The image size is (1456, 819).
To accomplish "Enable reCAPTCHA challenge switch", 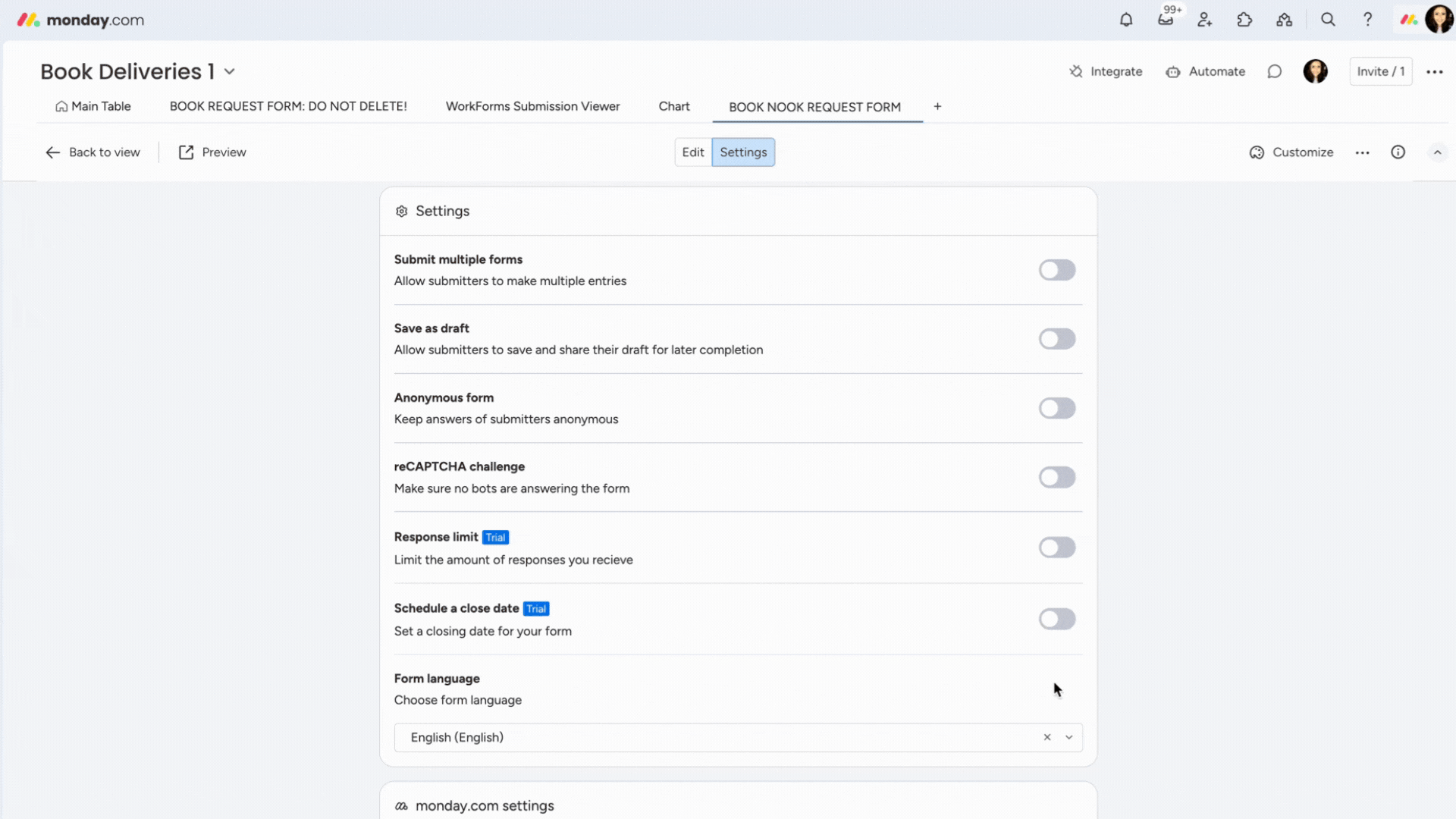I will pyautogui.click(x=1057, y=477).
